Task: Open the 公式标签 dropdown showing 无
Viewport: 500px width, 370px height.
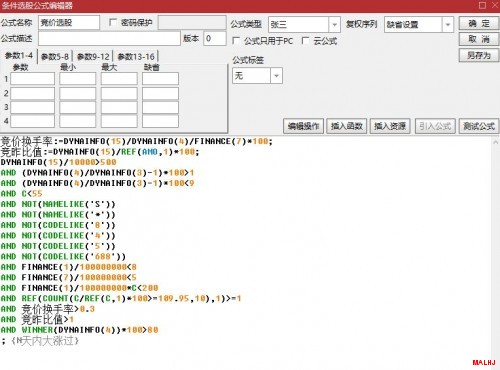Action: pyautogui.click(x=276, y=76)
